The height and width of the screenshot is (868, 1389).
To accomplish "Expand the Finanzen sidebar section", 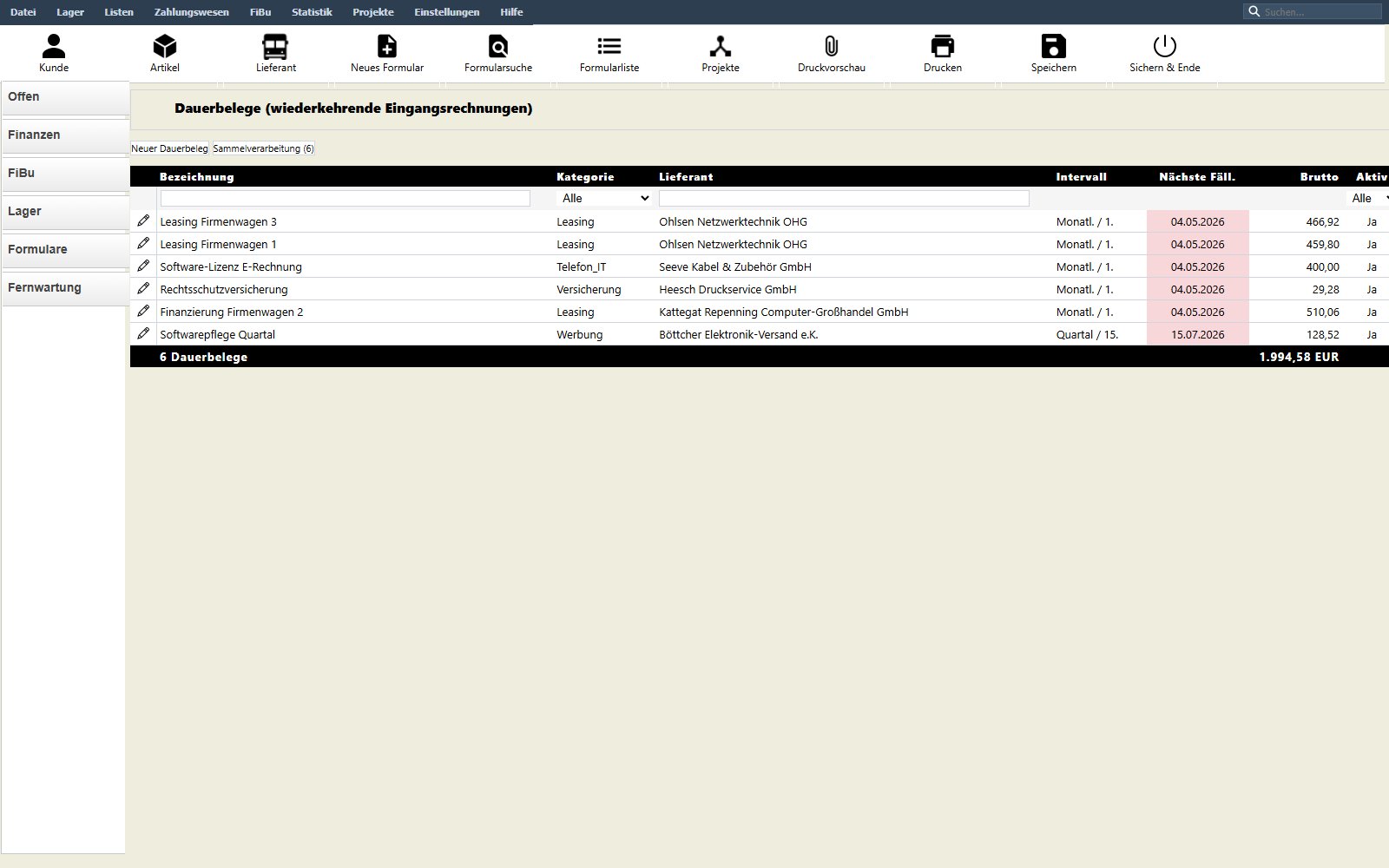I will click(x=64, y=135).
